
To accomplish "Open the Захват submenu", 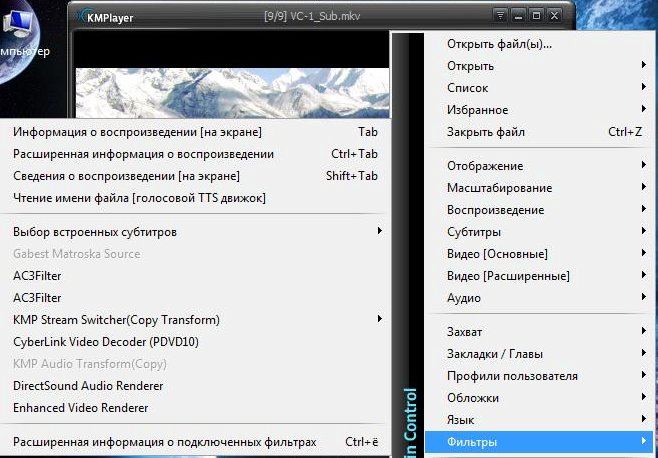I will coord(539,332).
